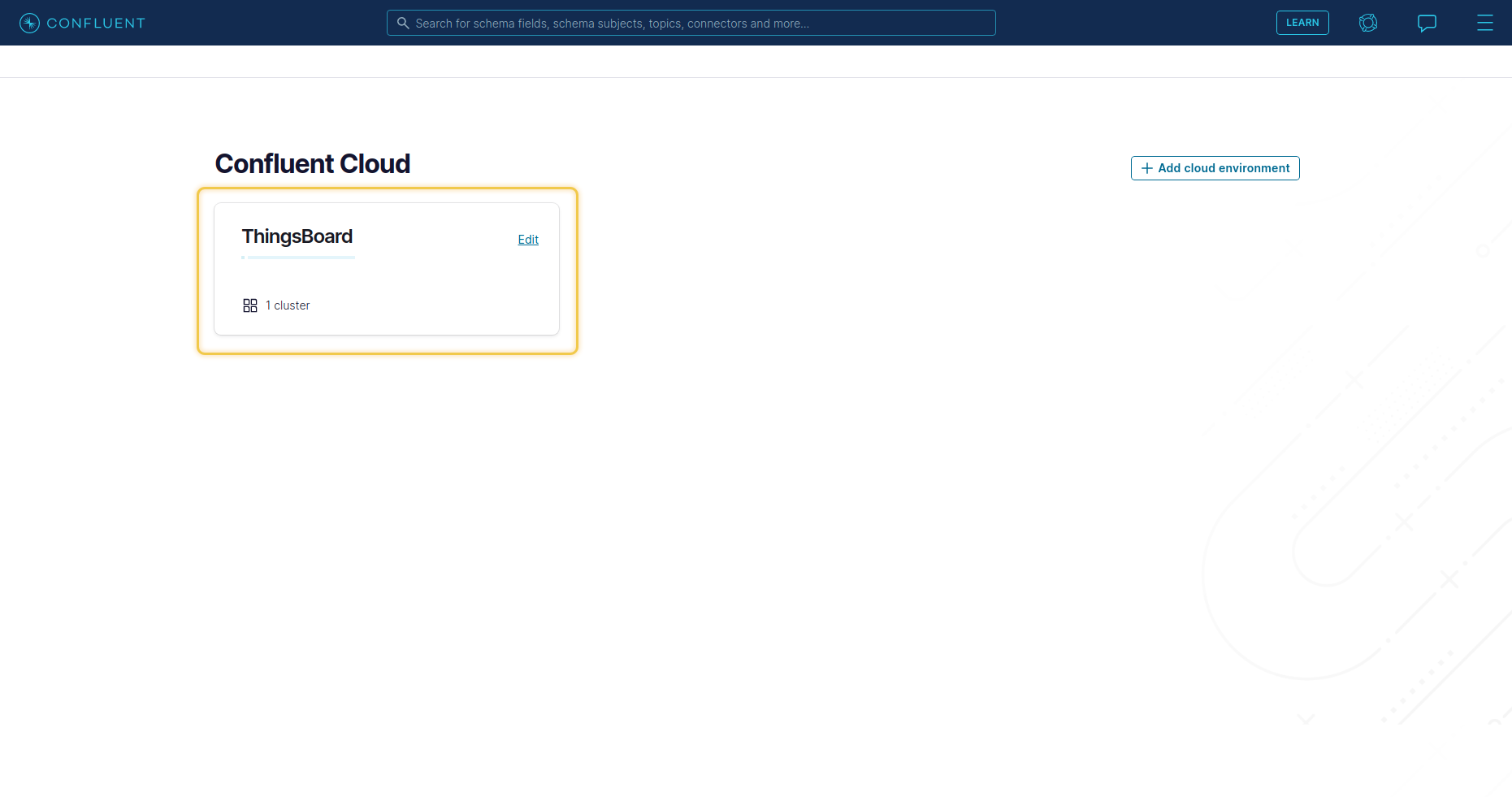Click the underline bar beneath ThingsBoard title
Image resolution: width=1512 pixels, height=797 pixels.
(298, 258)
